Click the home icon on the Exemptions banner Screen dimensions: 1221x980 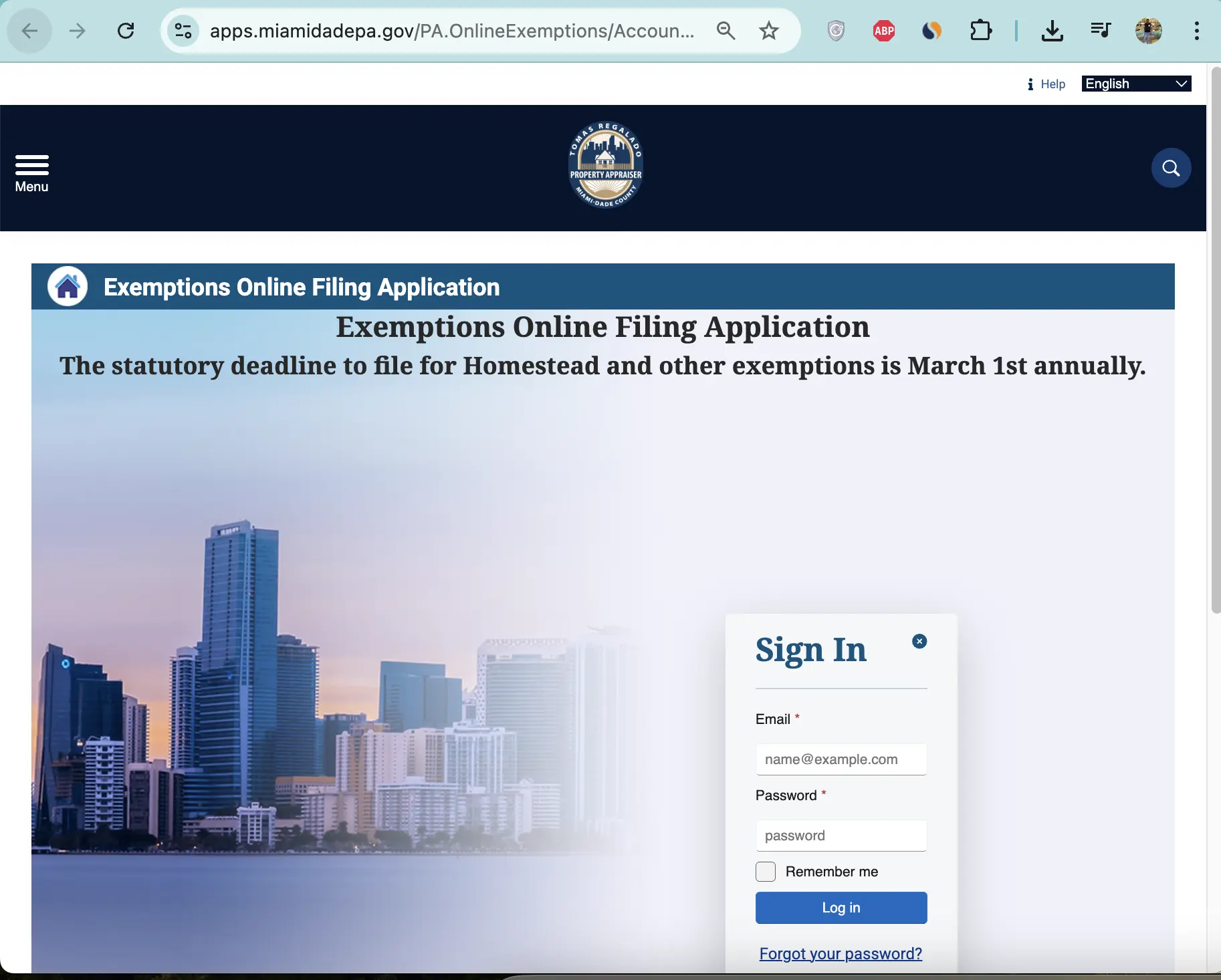[x=68, y=286]
